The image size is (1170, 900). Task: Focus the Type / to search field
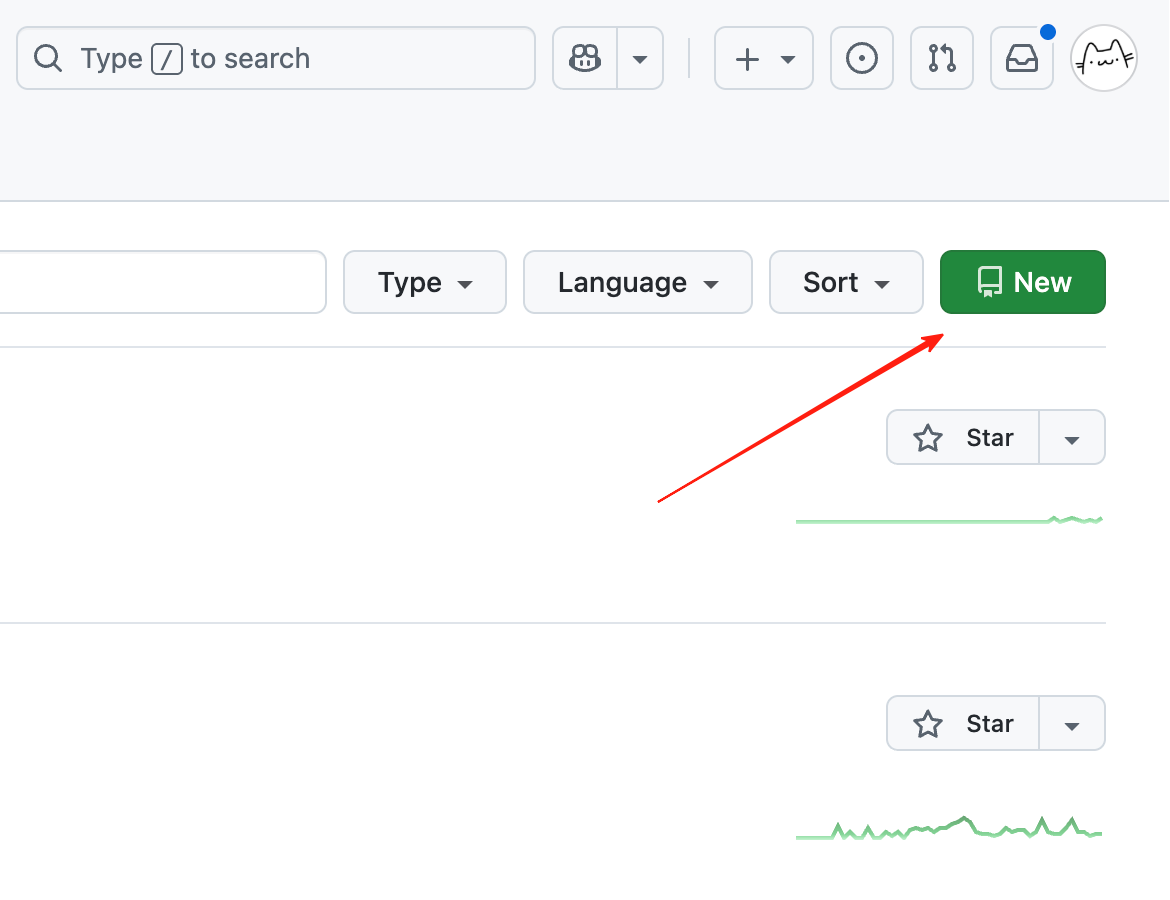(300, 59)
